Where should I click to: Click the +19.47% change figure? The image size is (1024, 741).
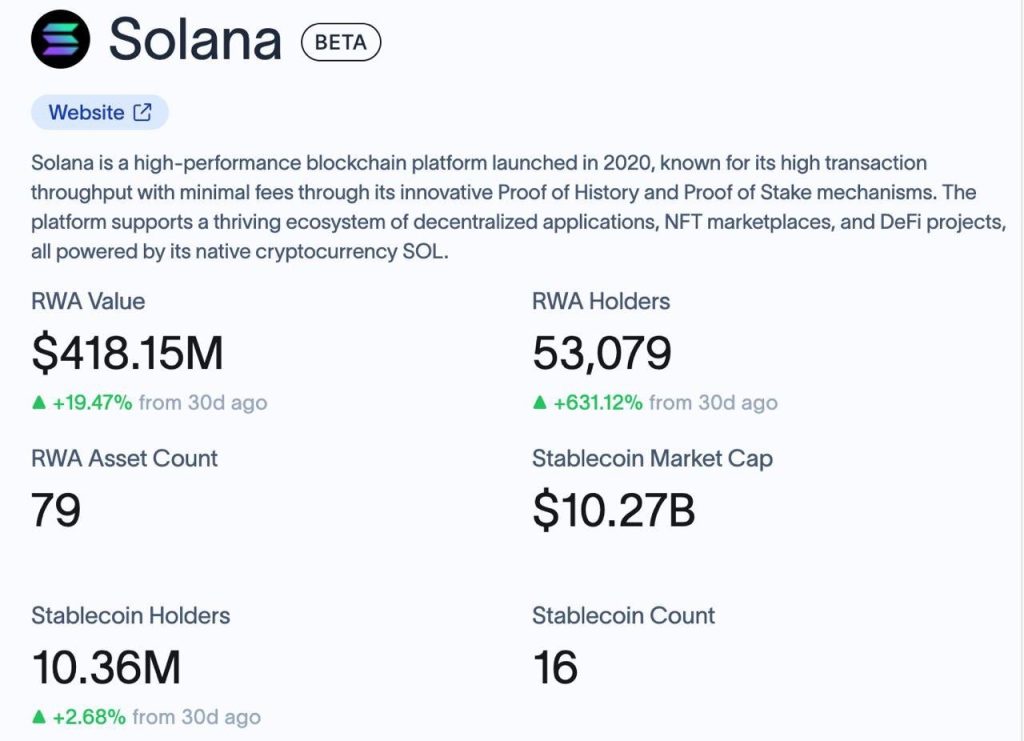click(92, 403)
